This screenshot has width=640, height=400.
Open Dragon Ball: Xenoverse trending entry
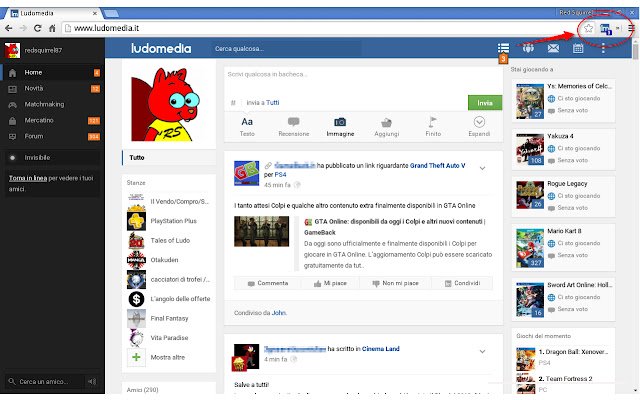[x=573, y=352]
